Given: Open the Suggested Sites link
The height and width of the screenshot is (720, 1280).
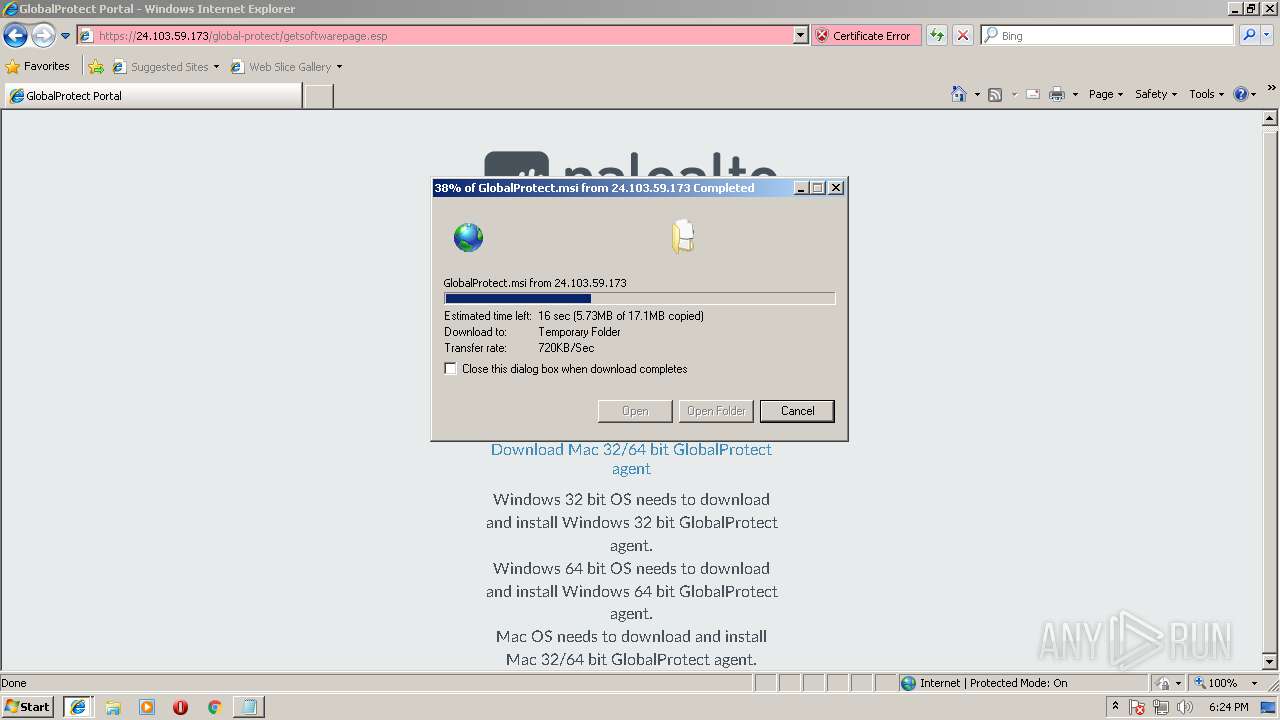Looking at the screenshot, I should click(165, 67).
